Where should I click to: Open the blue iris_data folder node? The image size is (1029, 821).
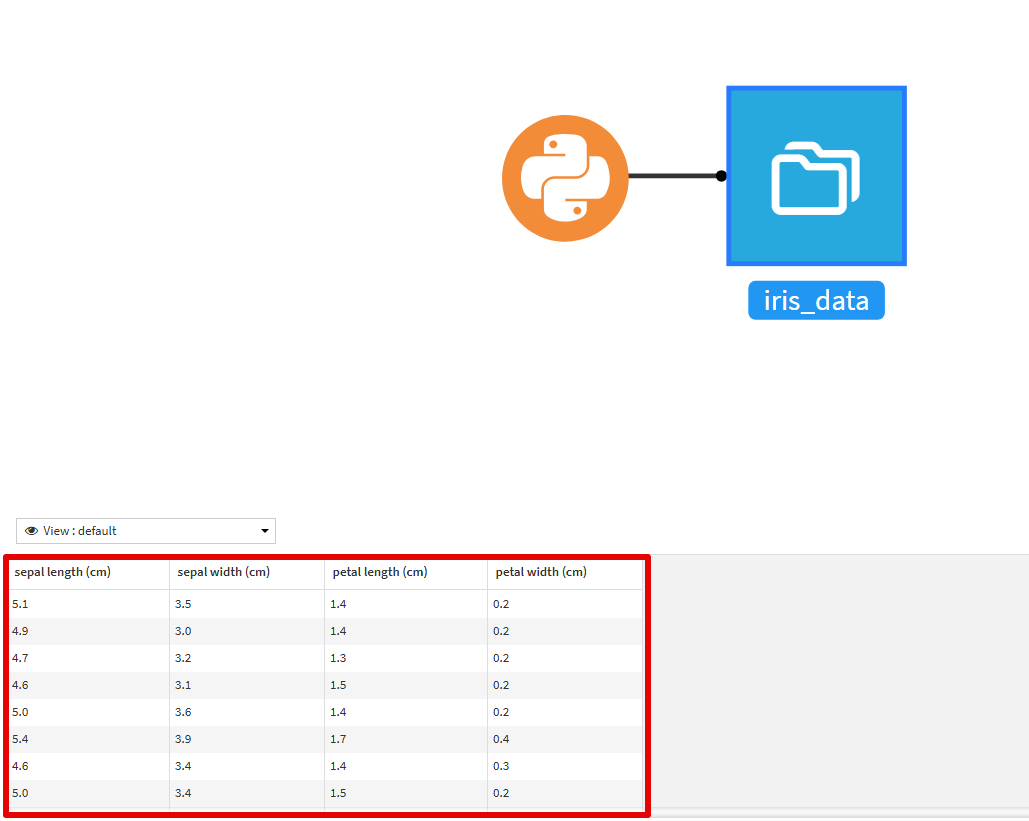click(x=816, y=176)
